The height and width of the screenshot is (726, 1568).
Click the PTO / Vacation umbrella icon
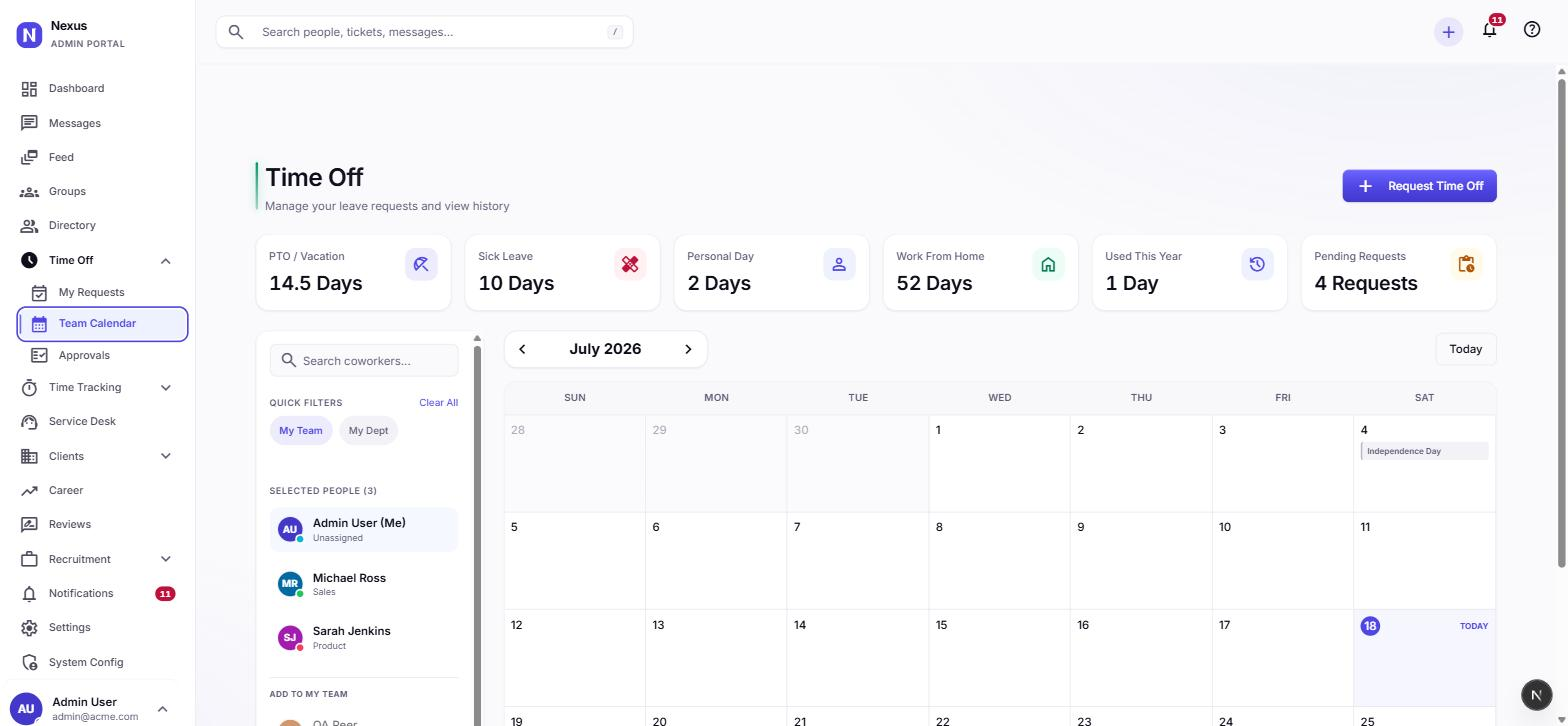[x=421, y=264]
